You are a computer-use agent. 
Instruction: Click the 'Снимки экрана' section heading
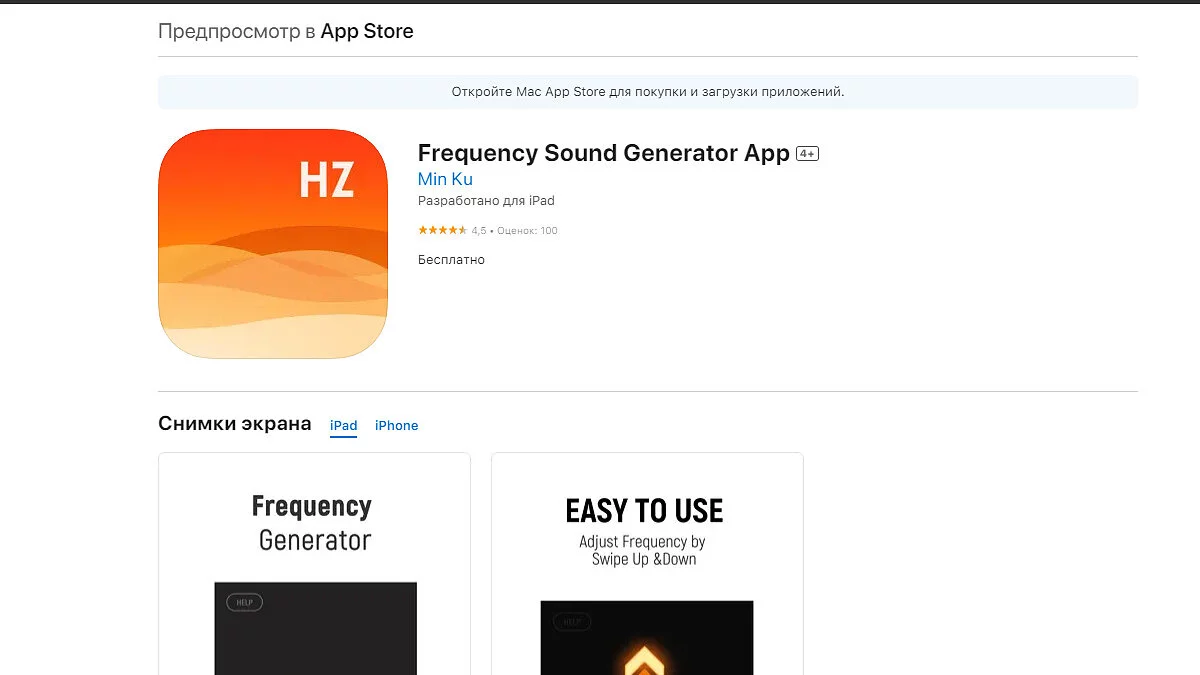tap(235, 424)
